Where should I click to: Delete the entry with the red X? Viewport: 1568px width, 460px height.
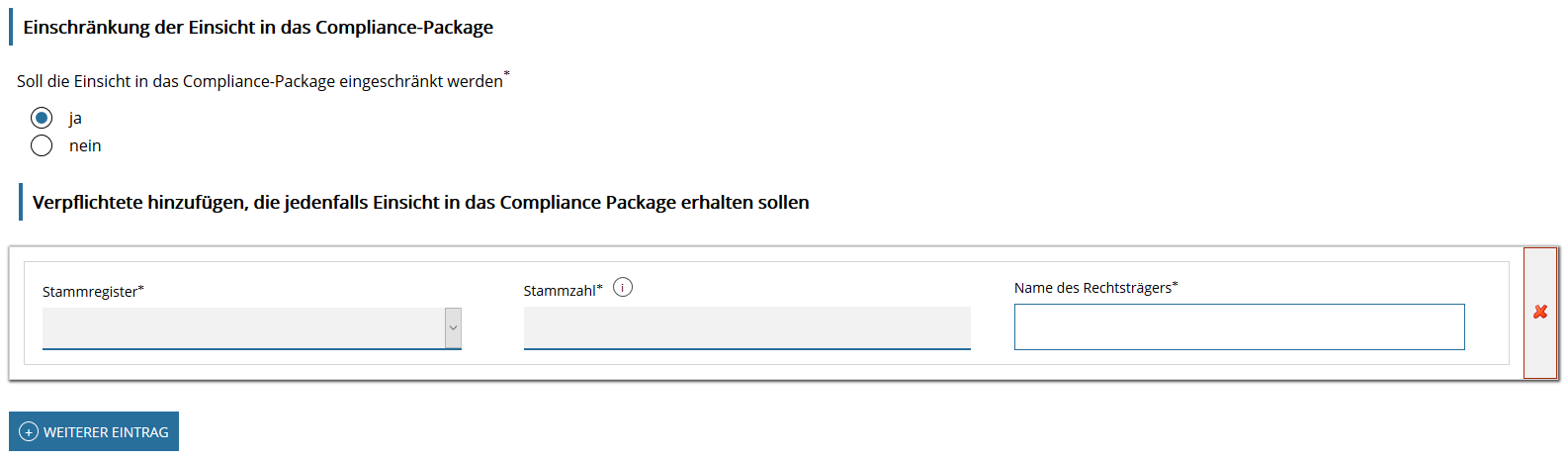tap(1539, 313)
